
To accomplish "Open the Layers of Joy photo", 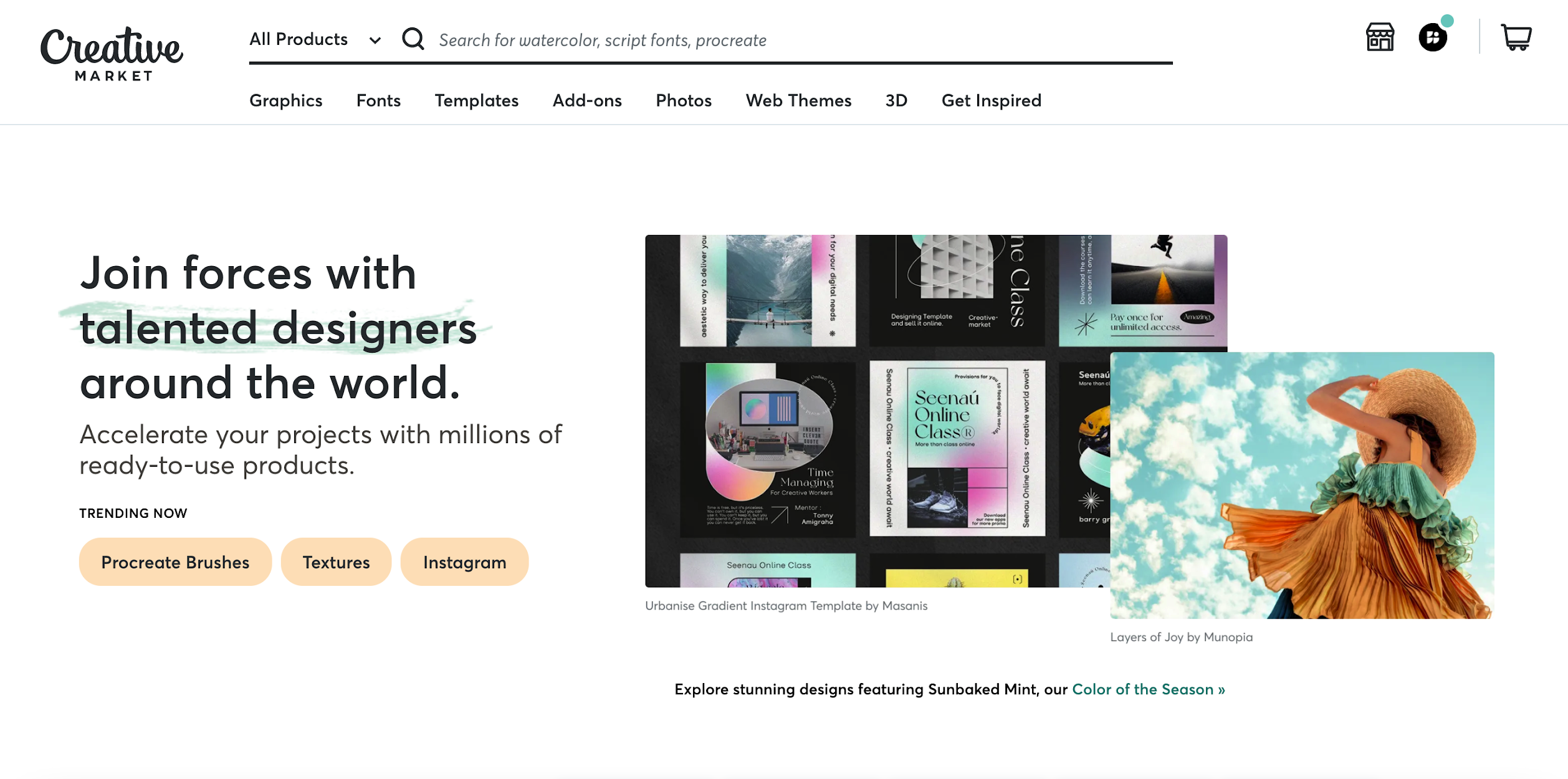I will pos(1303,486).
